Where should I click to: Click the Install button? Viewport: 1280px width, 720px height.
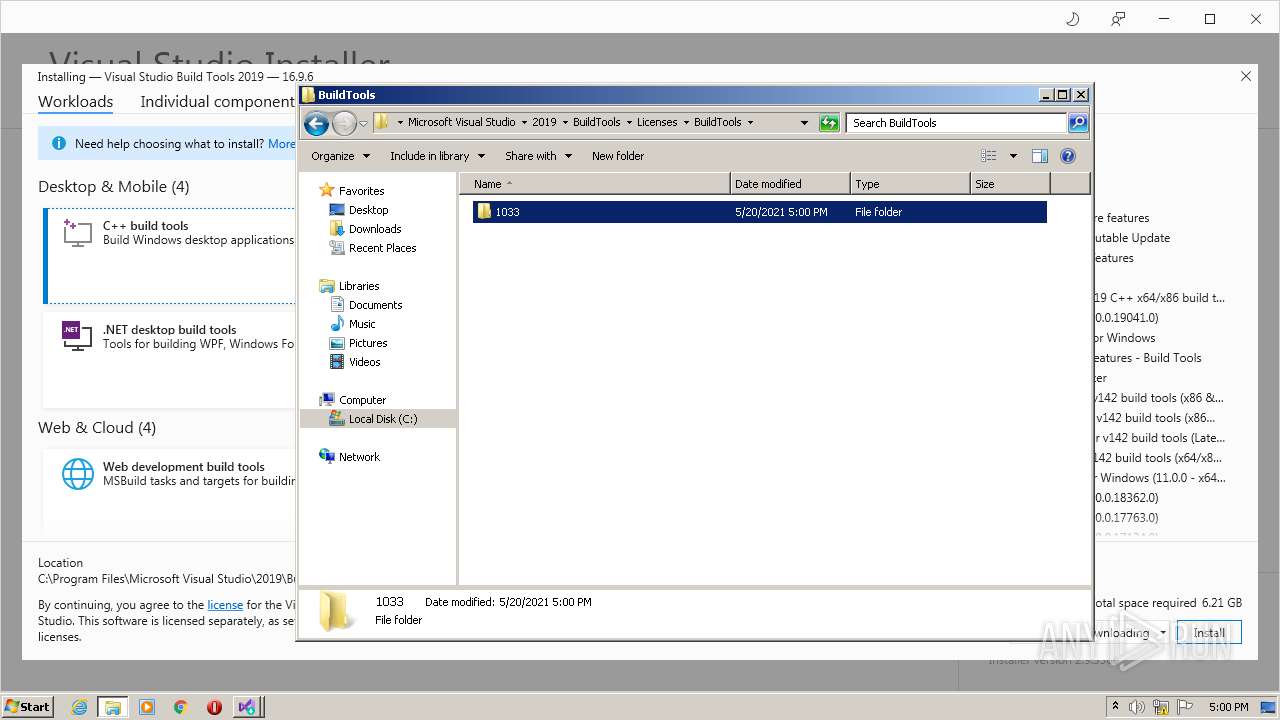1209,633
